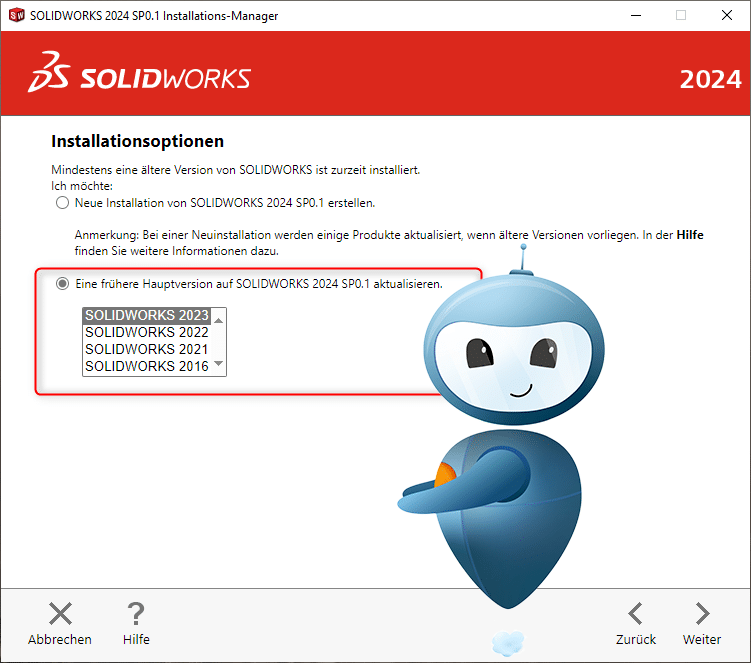Click the version list scroll-up arrow
The height and width of the screenshot is (663, 751).
(x=218, y=320)
